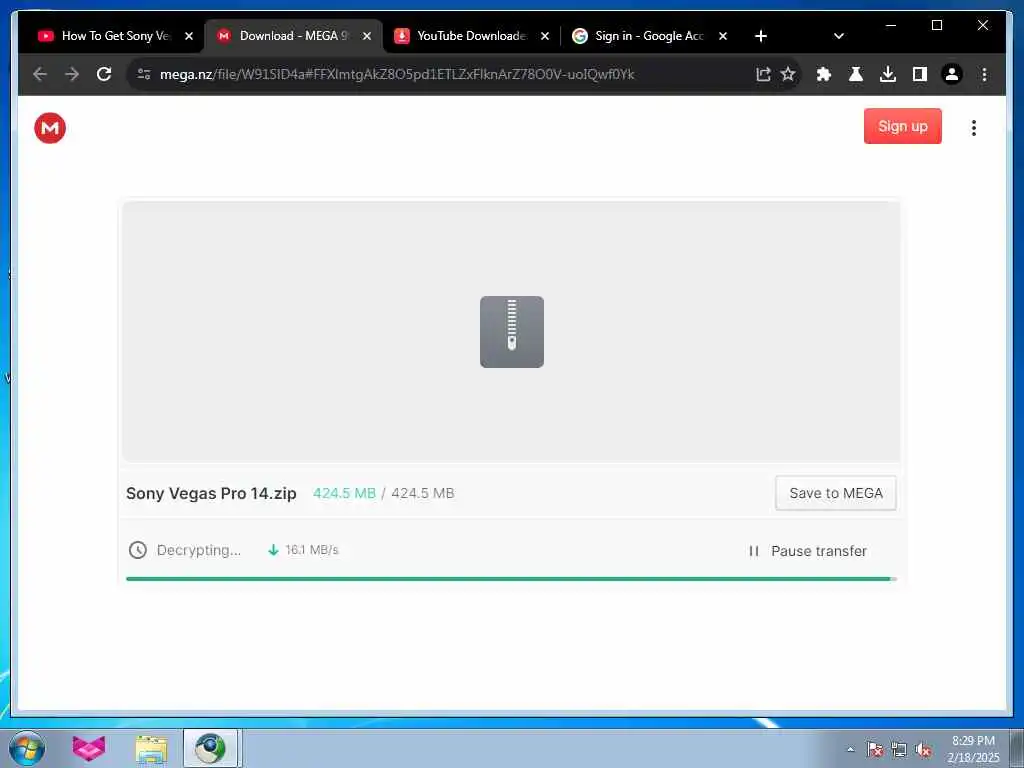Image resolution: width=1024 pixels, height=768 pixels.
Task: Open Chrome three-dot menu
Action: pyautogui.click(x=984, y=74)
